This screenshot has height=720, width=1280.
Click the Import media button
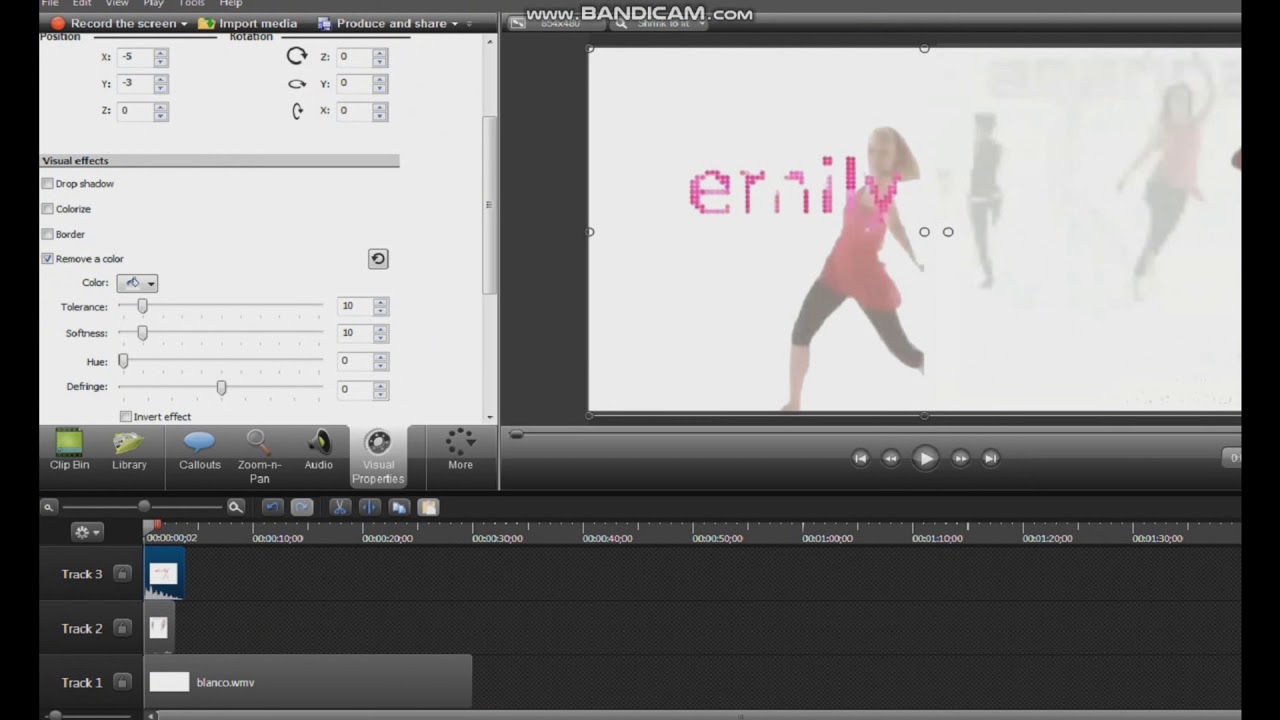point(247,23)
